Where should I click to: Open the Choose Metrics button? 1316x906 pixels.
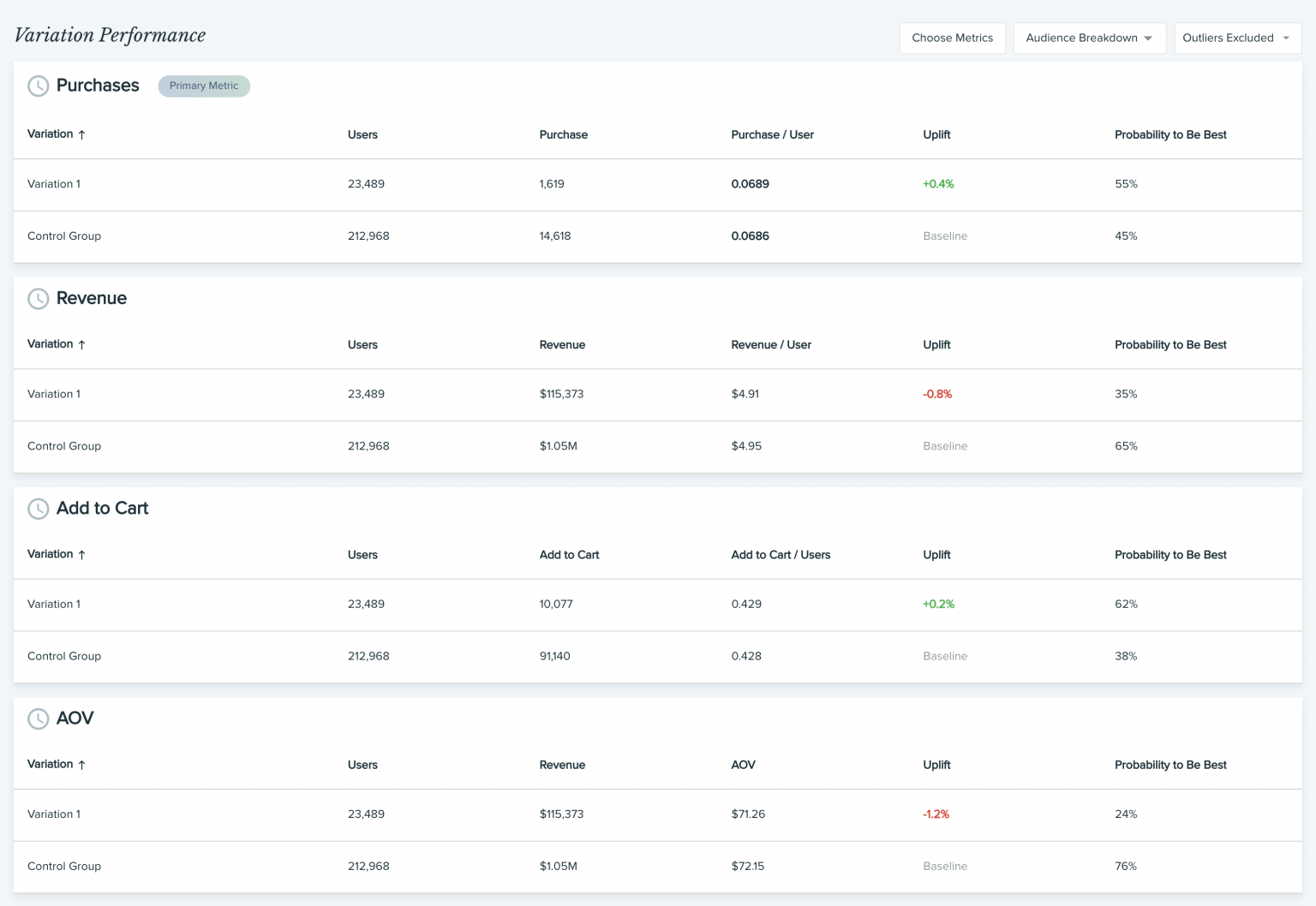pos(952,38)
